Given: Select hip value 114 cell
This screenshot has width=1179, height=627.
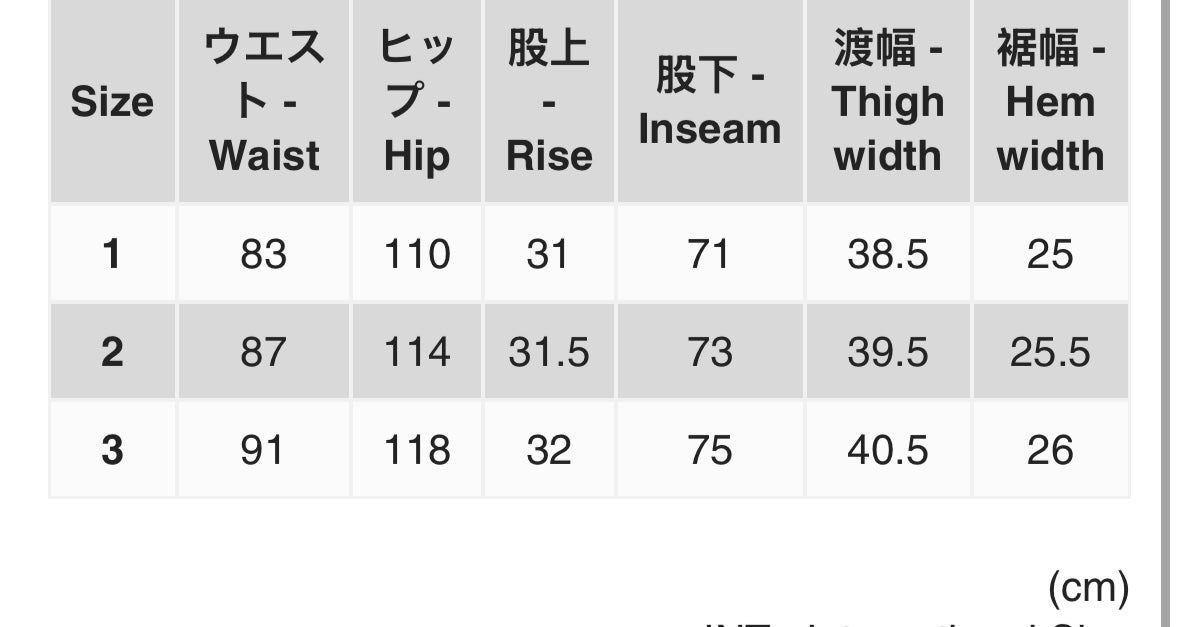Looking at the screenshot, I should click(x=417, y=352).
